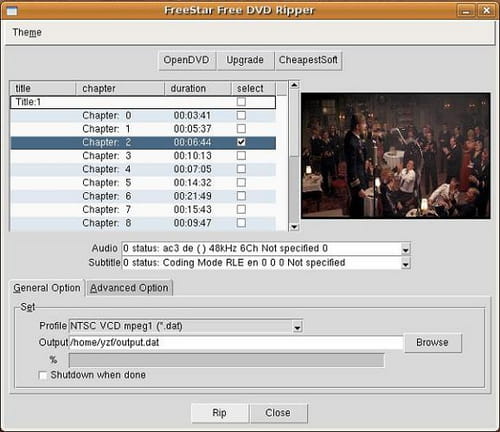Check the Chapter 4 select box
The width and height of the screenshot is (500, 432).
pyautogui.click(x=241, y=169)
